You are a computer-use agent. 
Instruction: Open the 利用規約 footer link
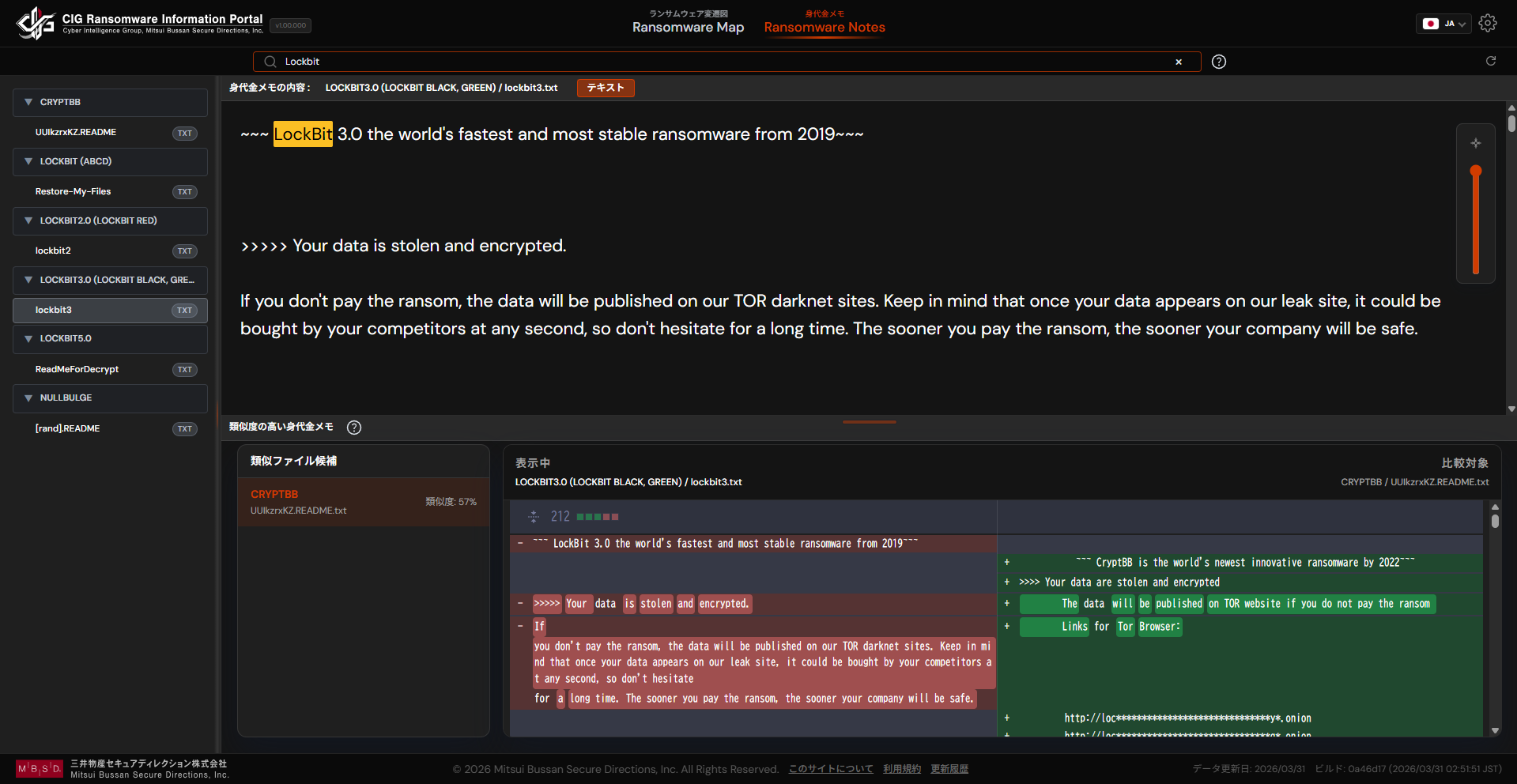[x=902, y=769]
